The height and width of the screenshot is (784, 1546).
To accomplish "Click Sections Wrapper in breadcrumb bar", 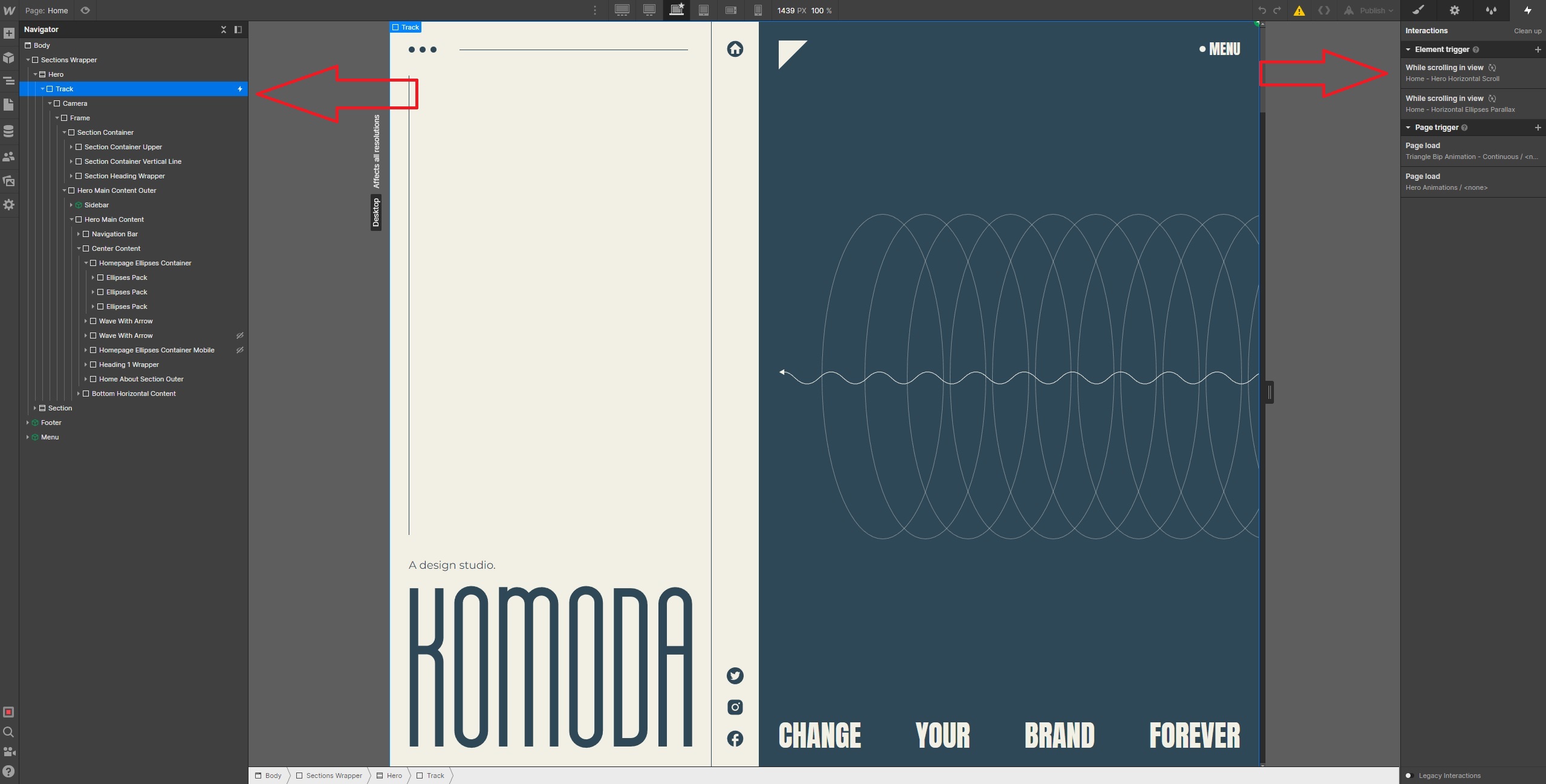I will tap(330, 776).
